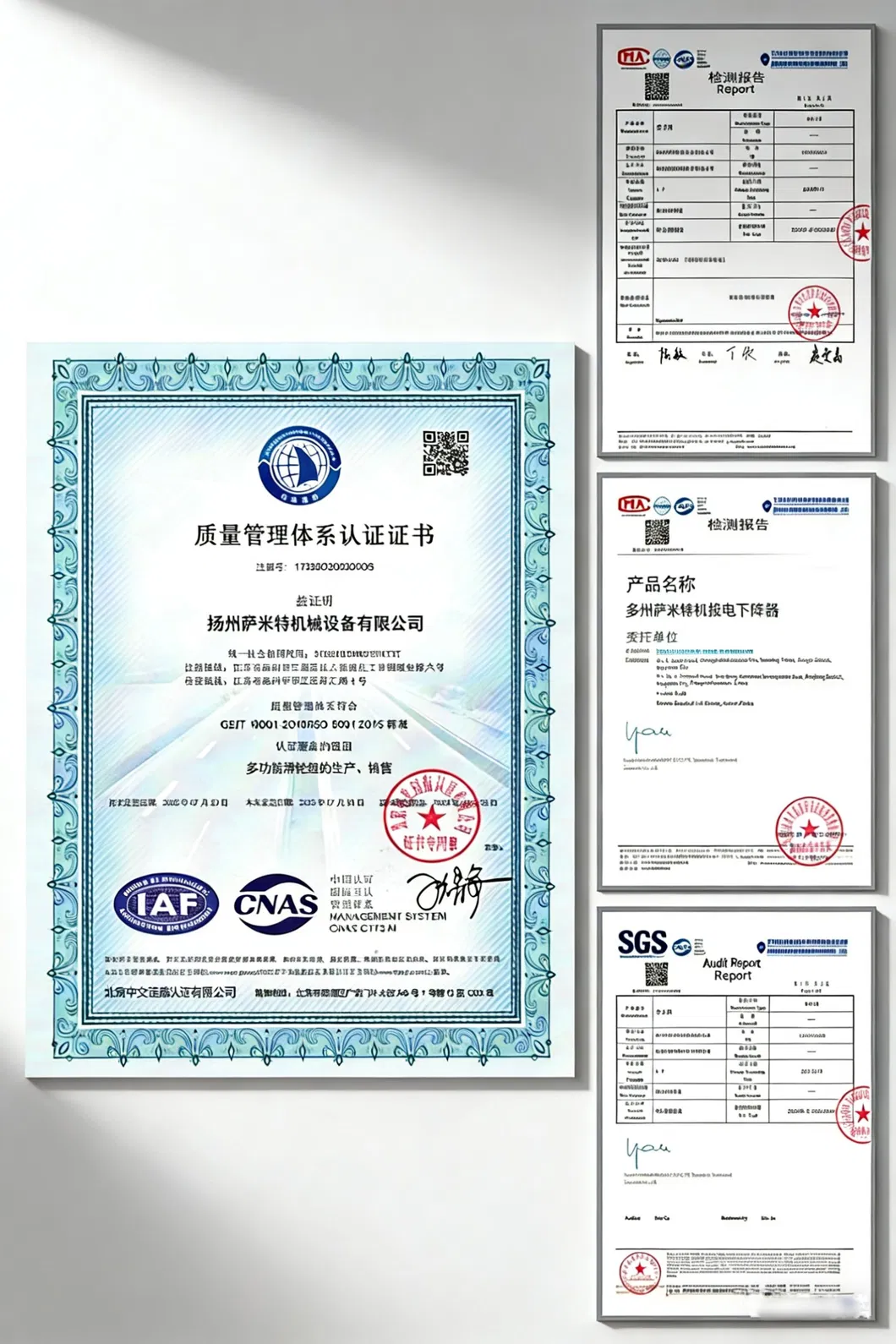Image resolution: width=896 pixels, height=1344 pixels.
Task: Click the red star seal on the large certificate
Action: tap(431, 817)
